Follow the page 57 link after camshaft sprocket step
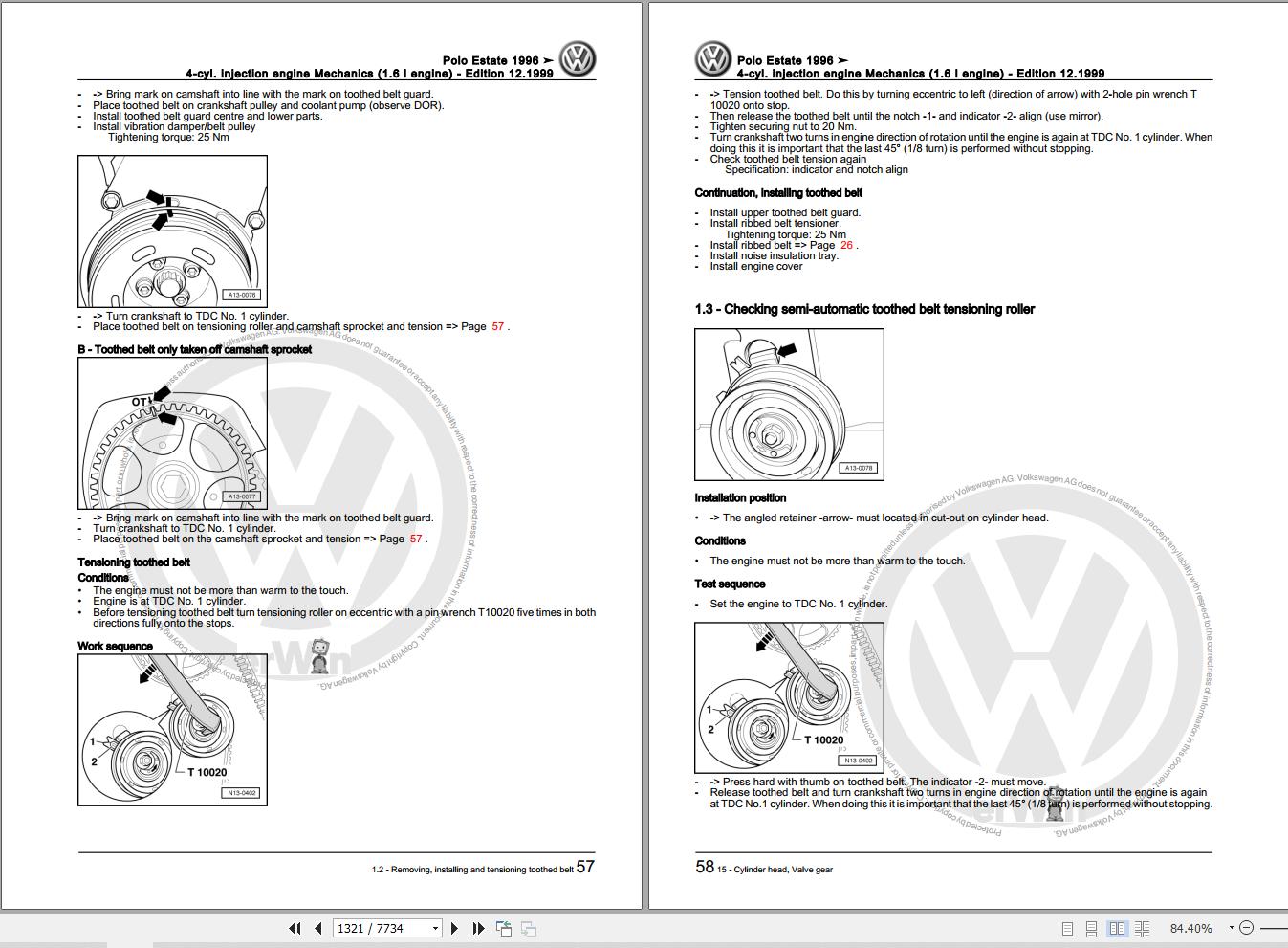Viewport: 1288px width, 948px height. point(416,539)
